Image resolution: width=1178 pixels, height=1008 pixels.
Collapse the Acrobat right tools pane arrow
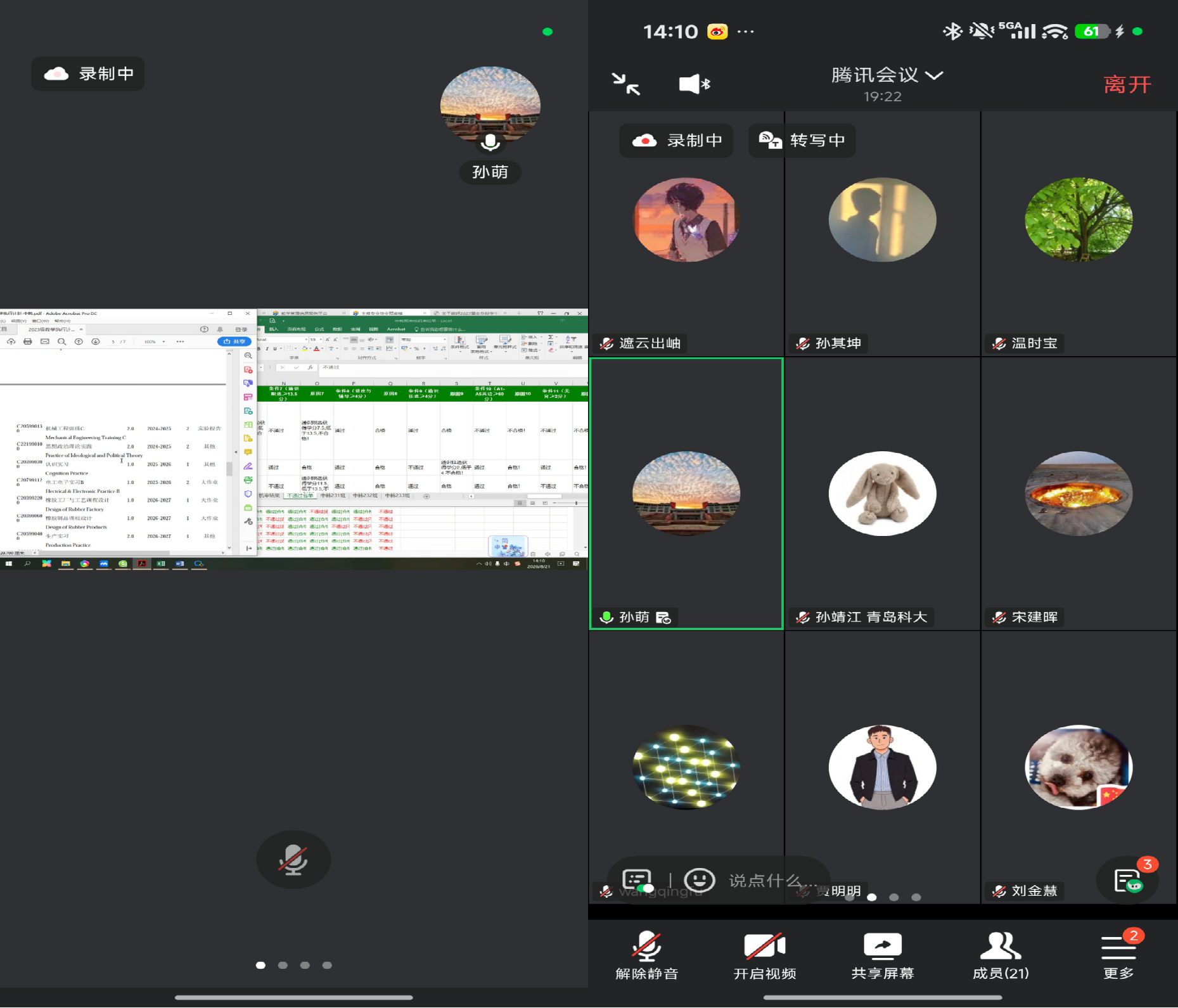click(249, 548)
